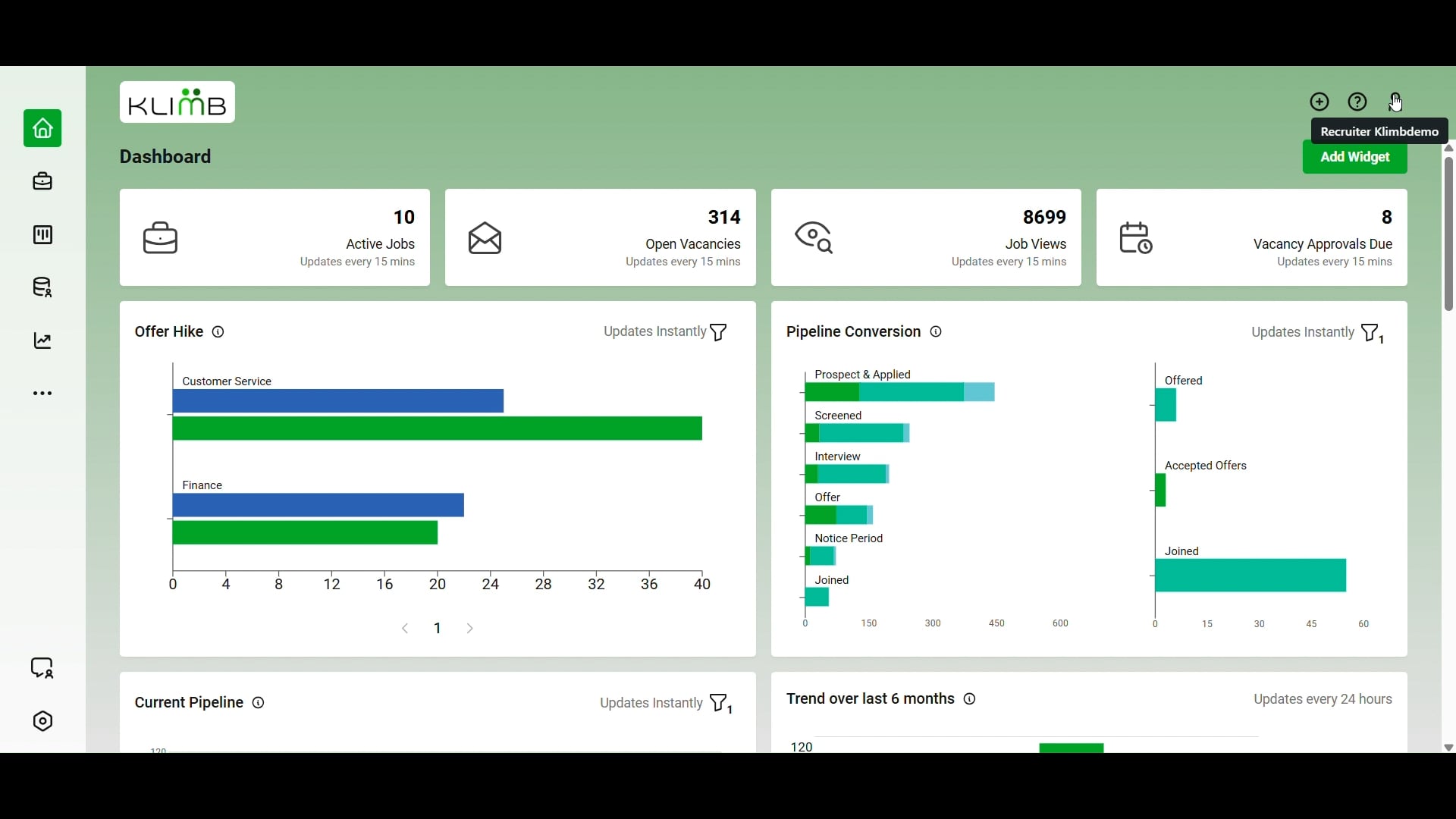Open the settings hexagon icon
Image resolution: width=1456 pixels, height=819 pixels.
pos(42,721)
